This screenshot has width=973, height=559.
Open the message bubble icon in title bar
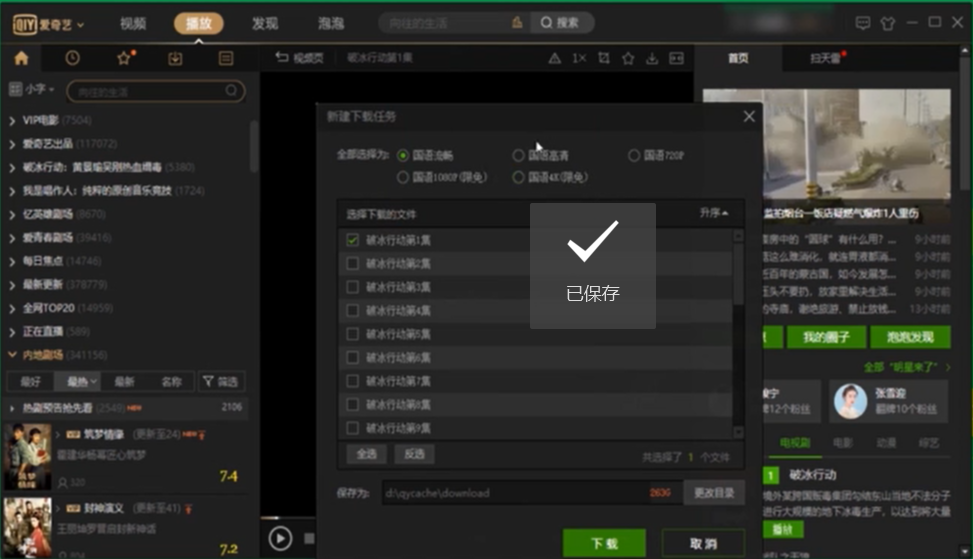(x=863, y=23)
